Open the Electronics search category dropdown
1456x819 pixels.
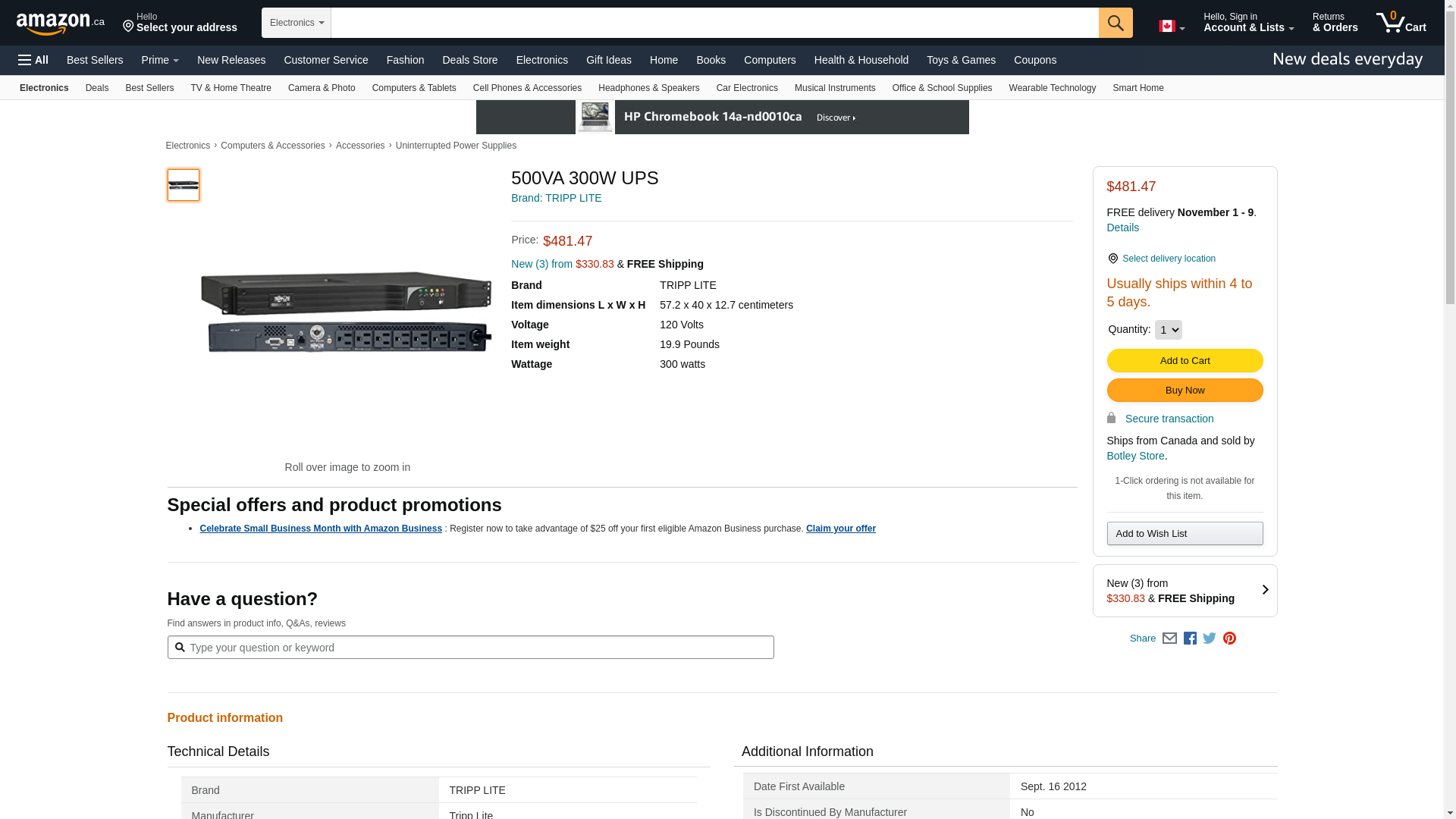coord(297,23)
